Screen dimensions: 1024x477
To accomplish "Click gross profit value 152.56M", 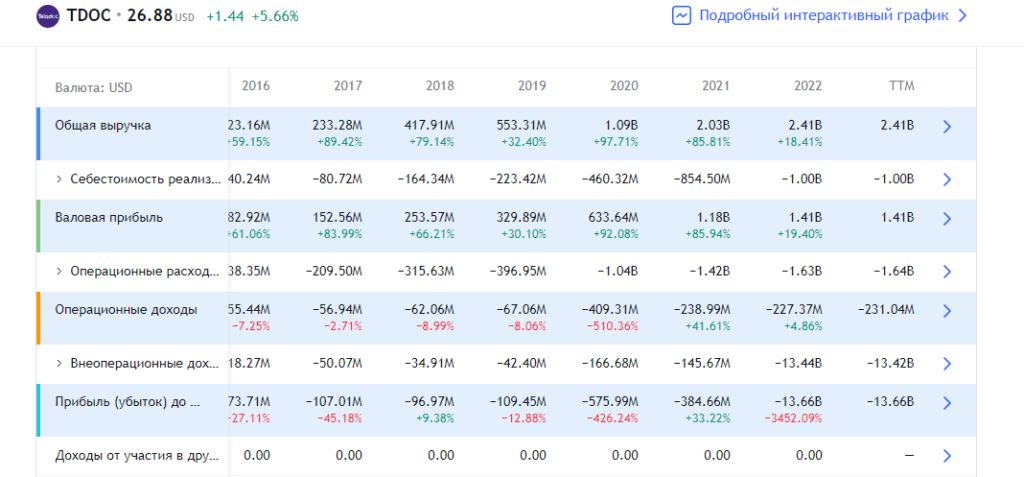I will (337, 218).
